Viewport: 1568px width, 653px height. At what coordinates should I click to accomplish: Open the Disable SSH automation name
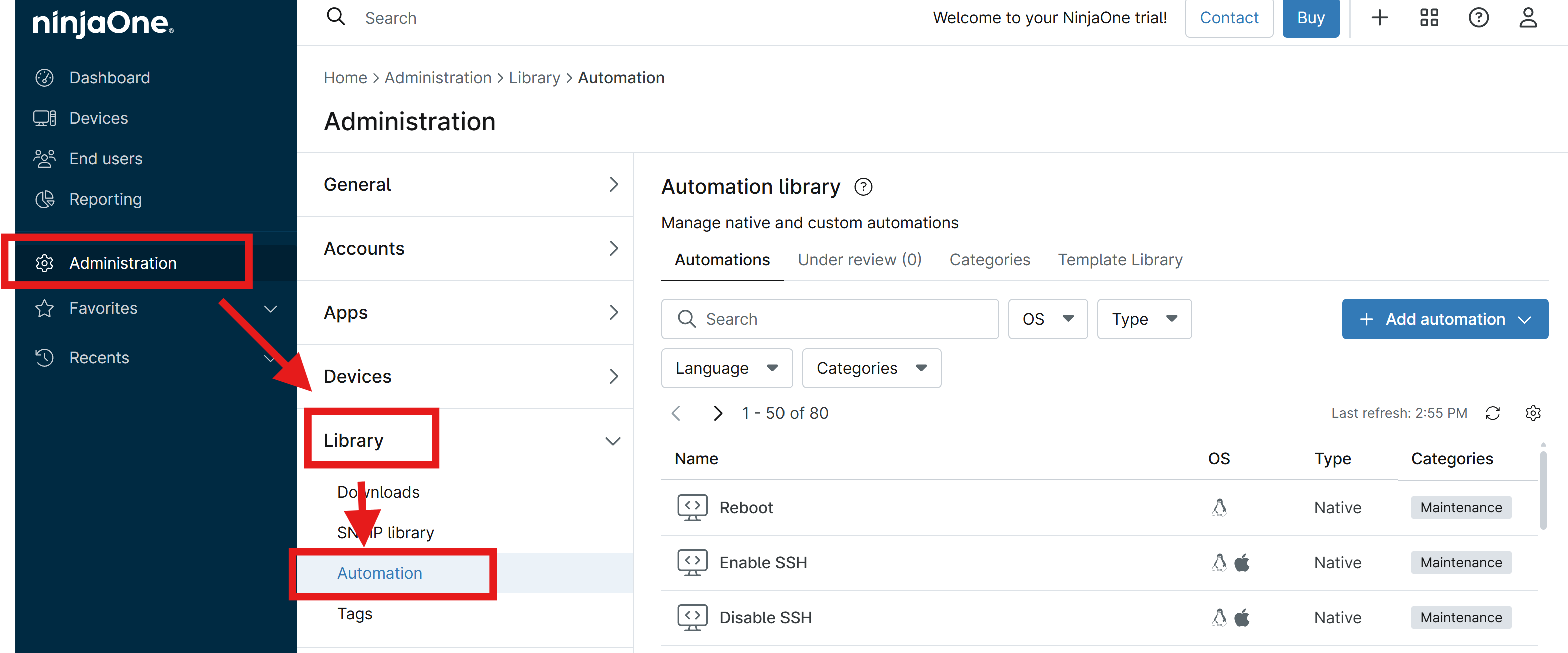[765, 617]
